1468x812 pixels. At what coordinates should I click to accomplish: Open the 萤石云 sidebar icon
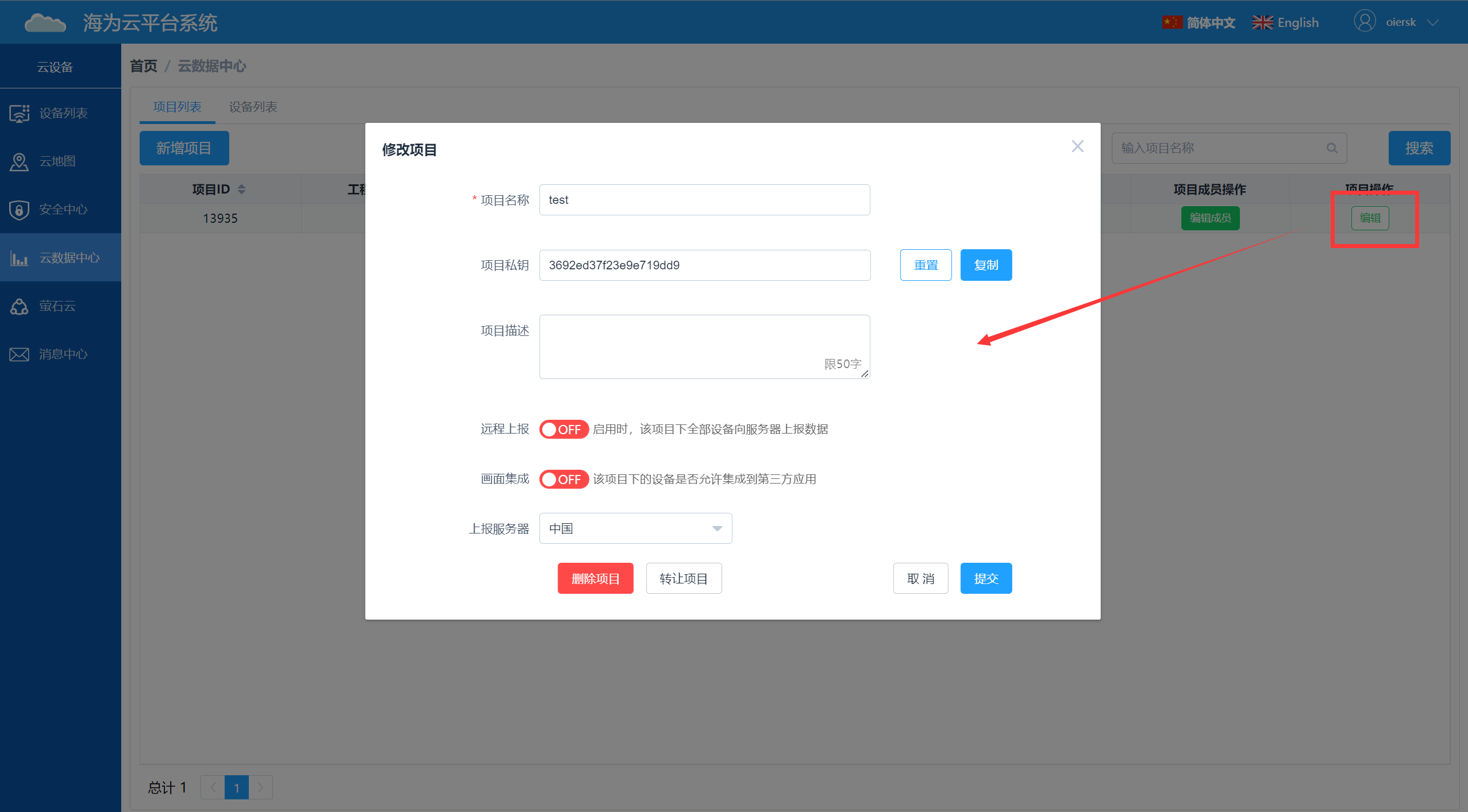coord(20,306)
